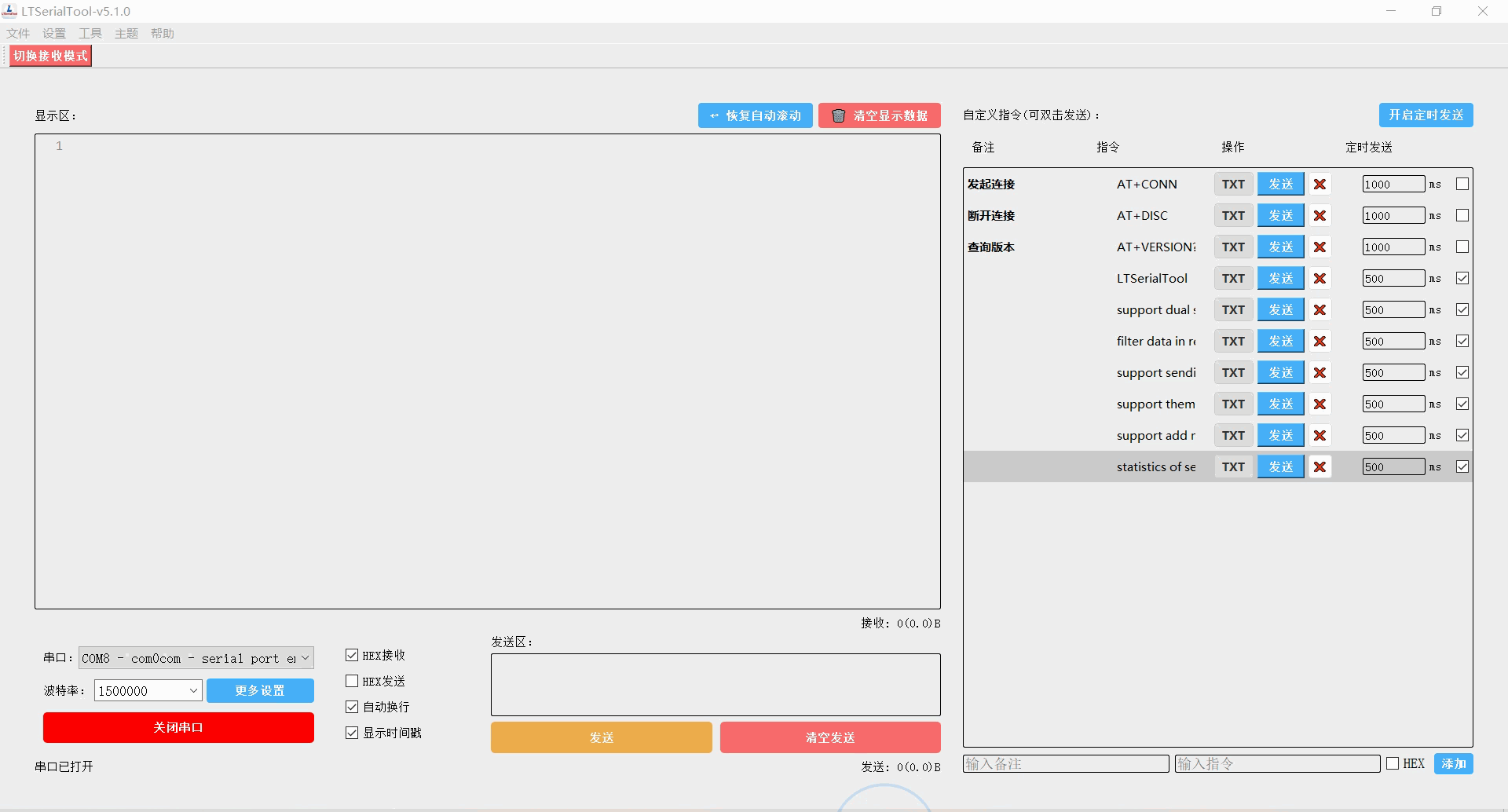This screenshot has height=812, width=1508.
Task: Open the 工具 menu
Action: (x=90, y=33)
